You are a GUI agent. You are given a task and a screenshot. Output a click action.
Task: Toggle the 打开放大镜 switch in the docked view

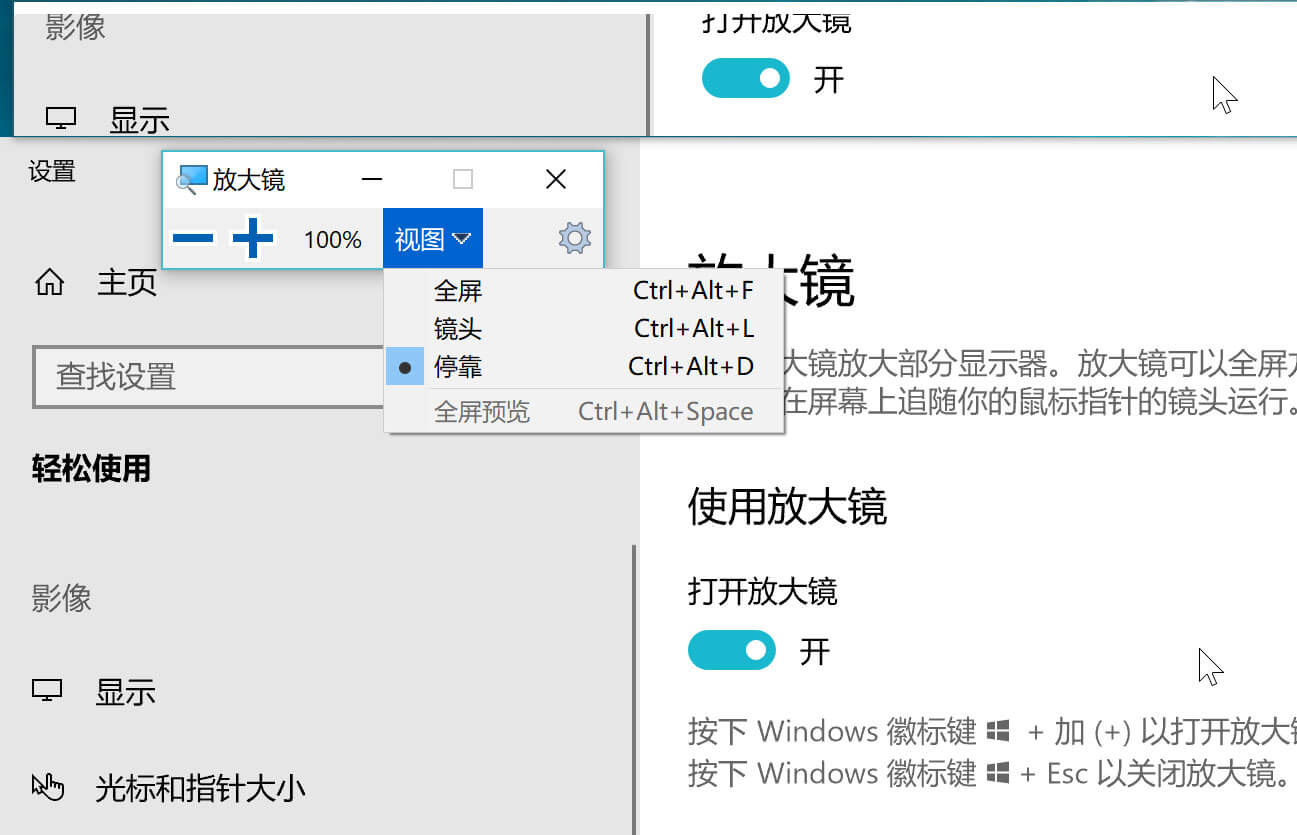click(746, 78)
